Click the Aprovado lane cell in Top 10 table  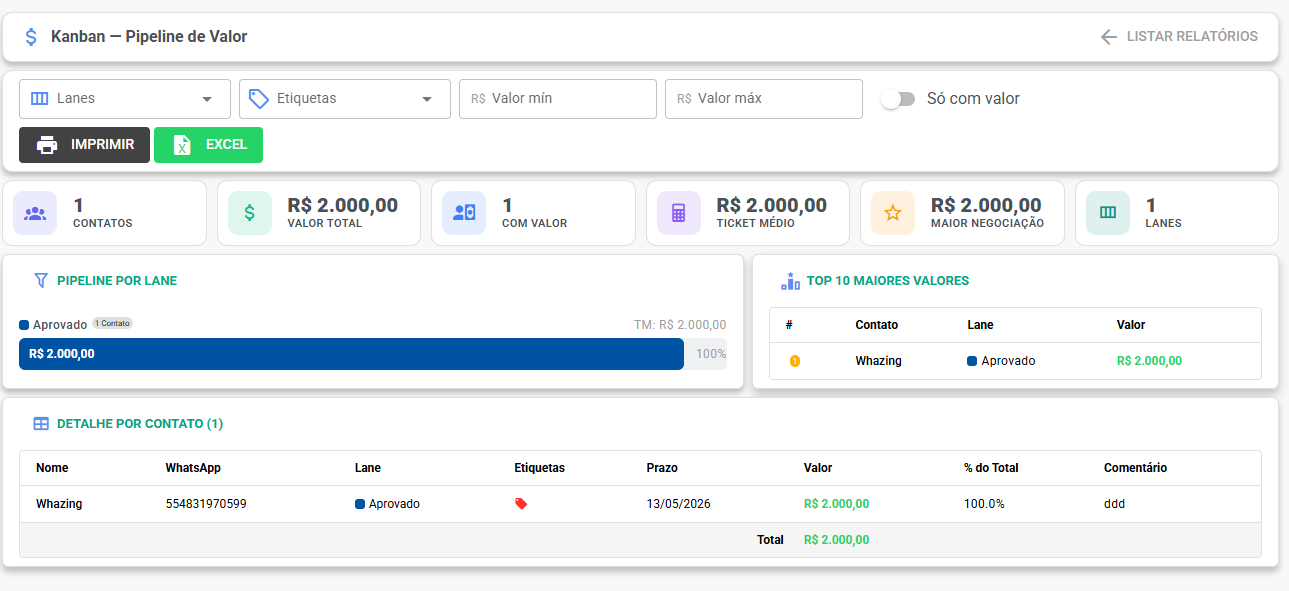coord(1002,361)
